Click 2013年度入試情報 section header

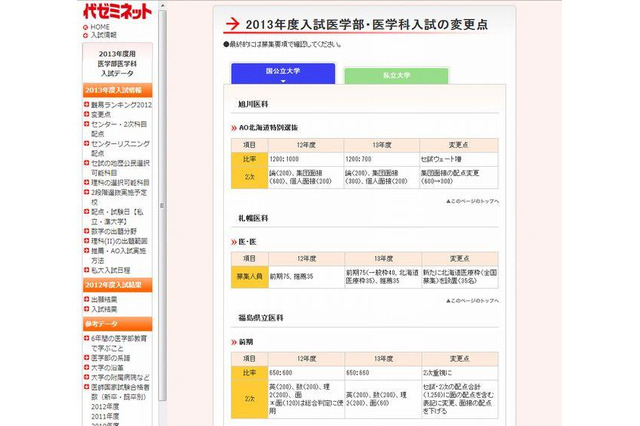click(118, 90)
